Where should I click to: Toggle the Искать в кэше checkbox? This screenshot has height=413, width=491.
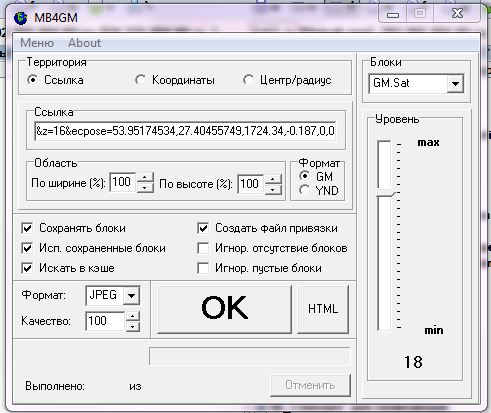[27, 268]
